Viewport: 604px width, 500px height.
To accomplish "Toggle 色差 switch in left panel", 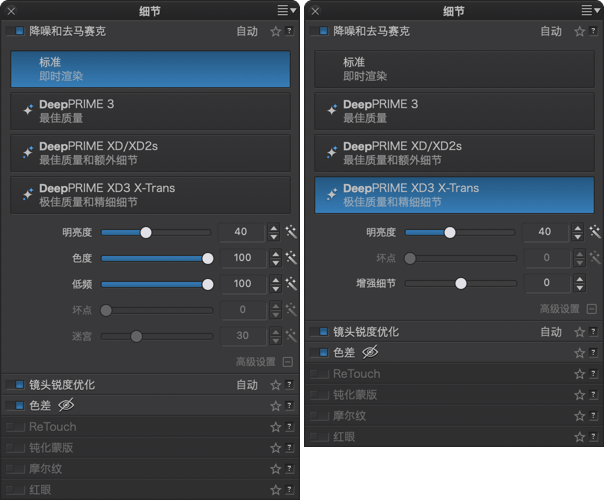I will click(x=15, y=406).
